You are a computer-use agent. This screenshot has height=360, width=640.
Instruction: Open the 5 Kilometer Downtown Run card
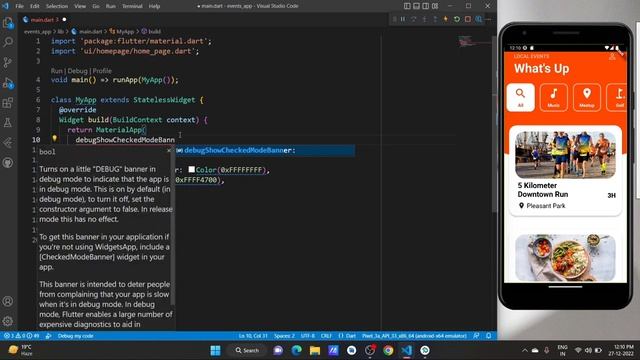565,171
